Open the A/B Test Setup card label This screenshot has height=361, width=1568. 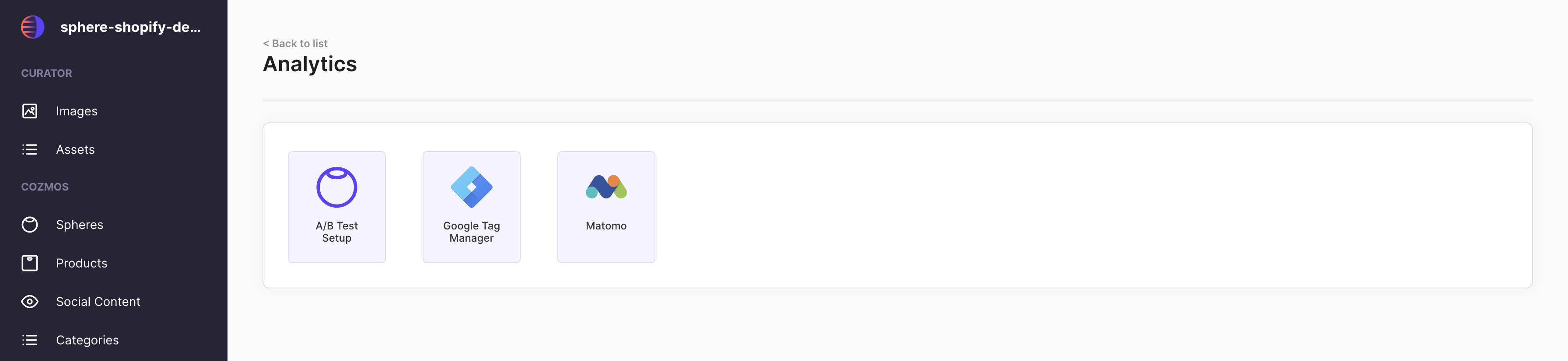(x=336, y=232)
